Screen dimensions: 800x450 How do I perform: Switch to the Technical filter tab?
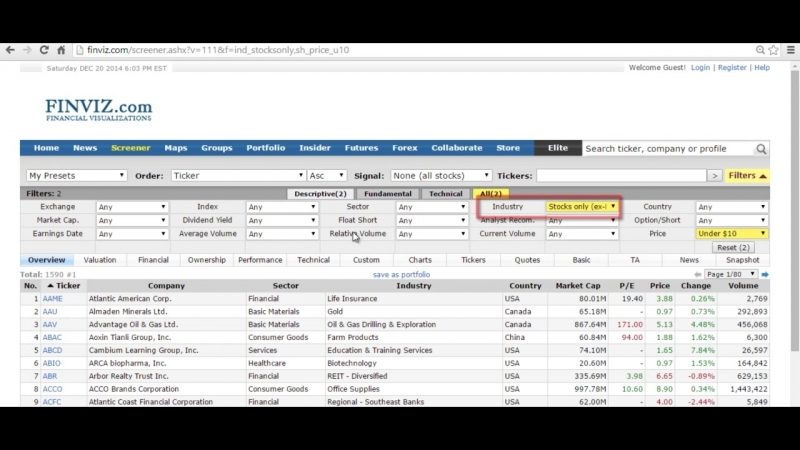tap(445, 194)
